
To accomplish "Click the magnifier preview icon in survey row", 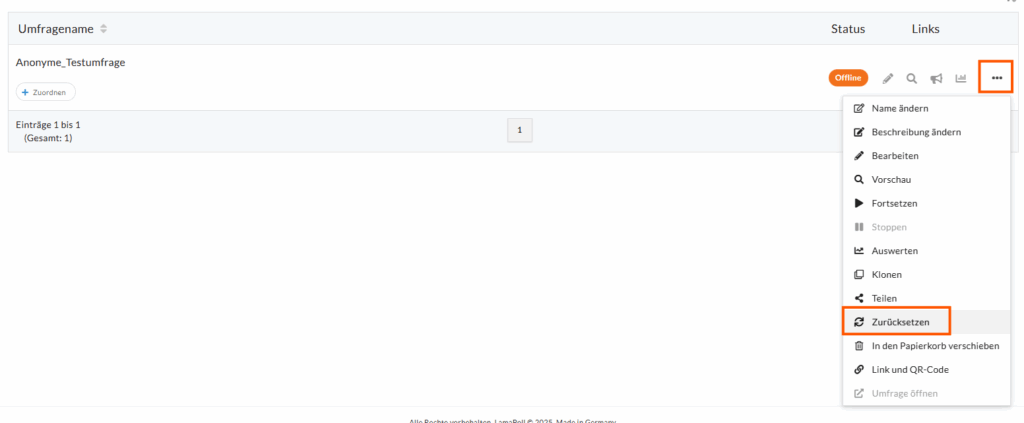I will [912, 78].
